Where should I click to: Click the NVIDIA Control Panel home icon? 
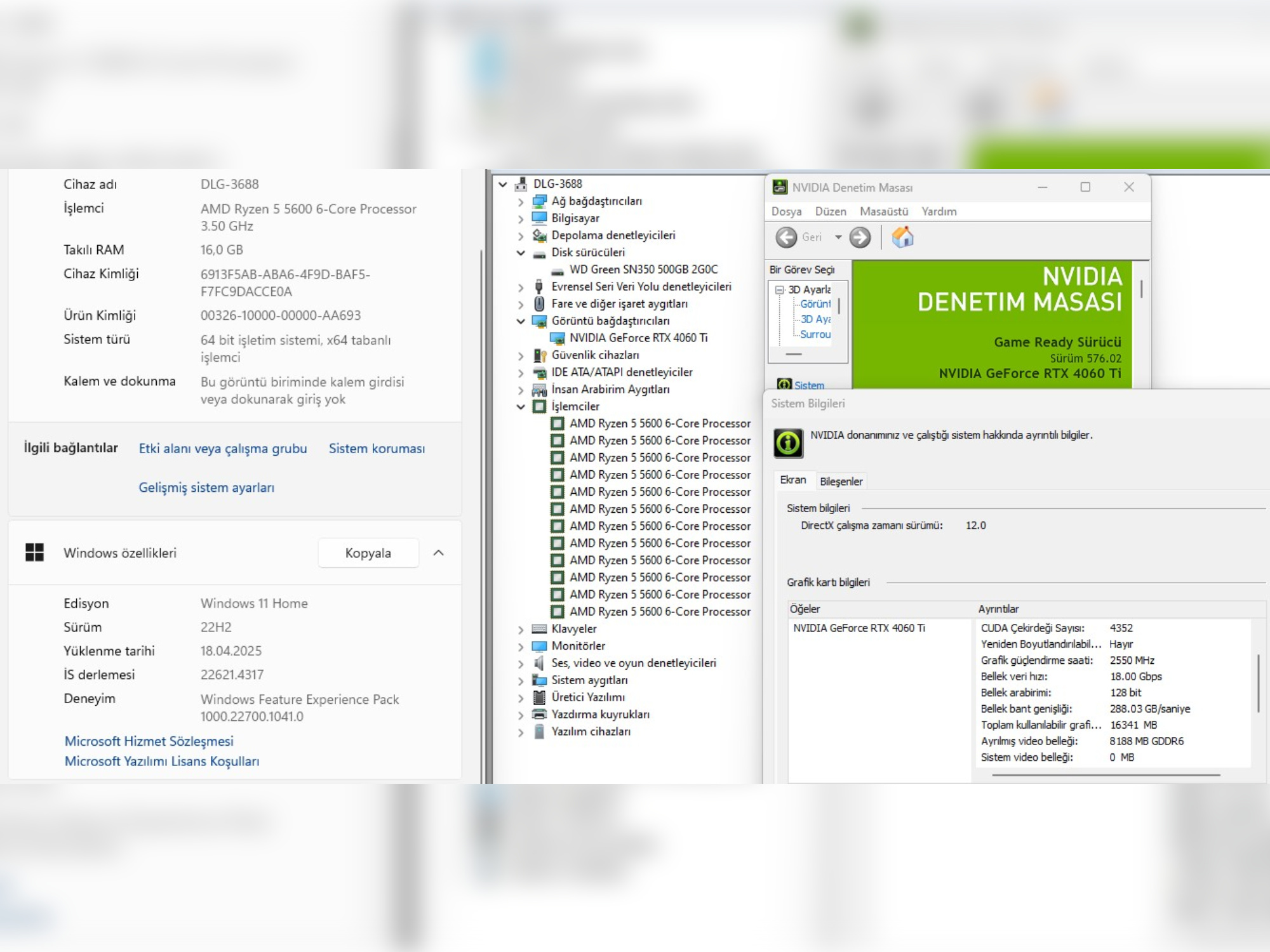click(x=902, y=237)
